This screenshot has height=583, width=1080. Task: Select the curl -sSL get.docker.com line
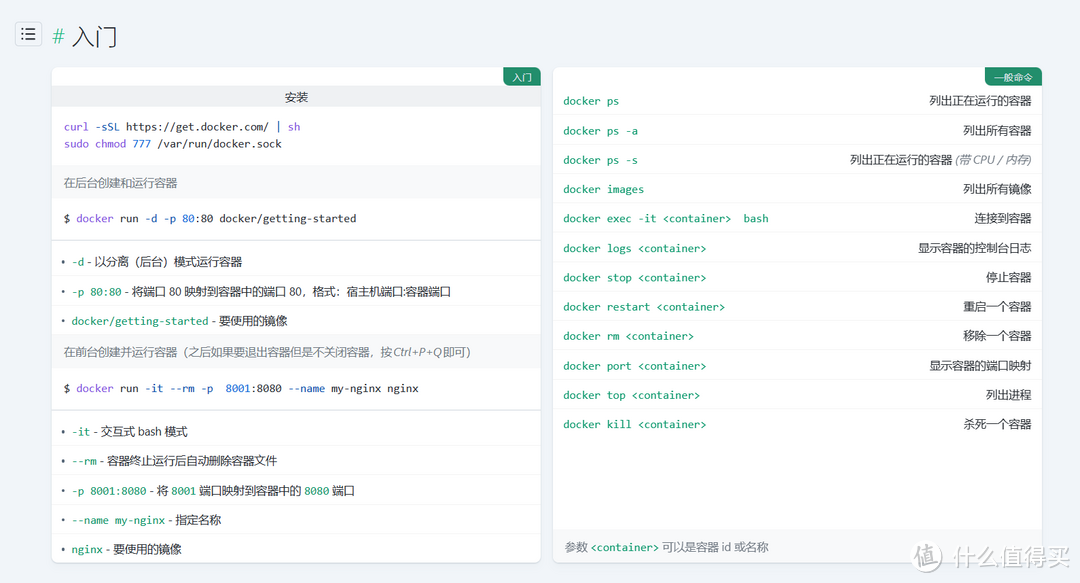[x=182, y=127]
